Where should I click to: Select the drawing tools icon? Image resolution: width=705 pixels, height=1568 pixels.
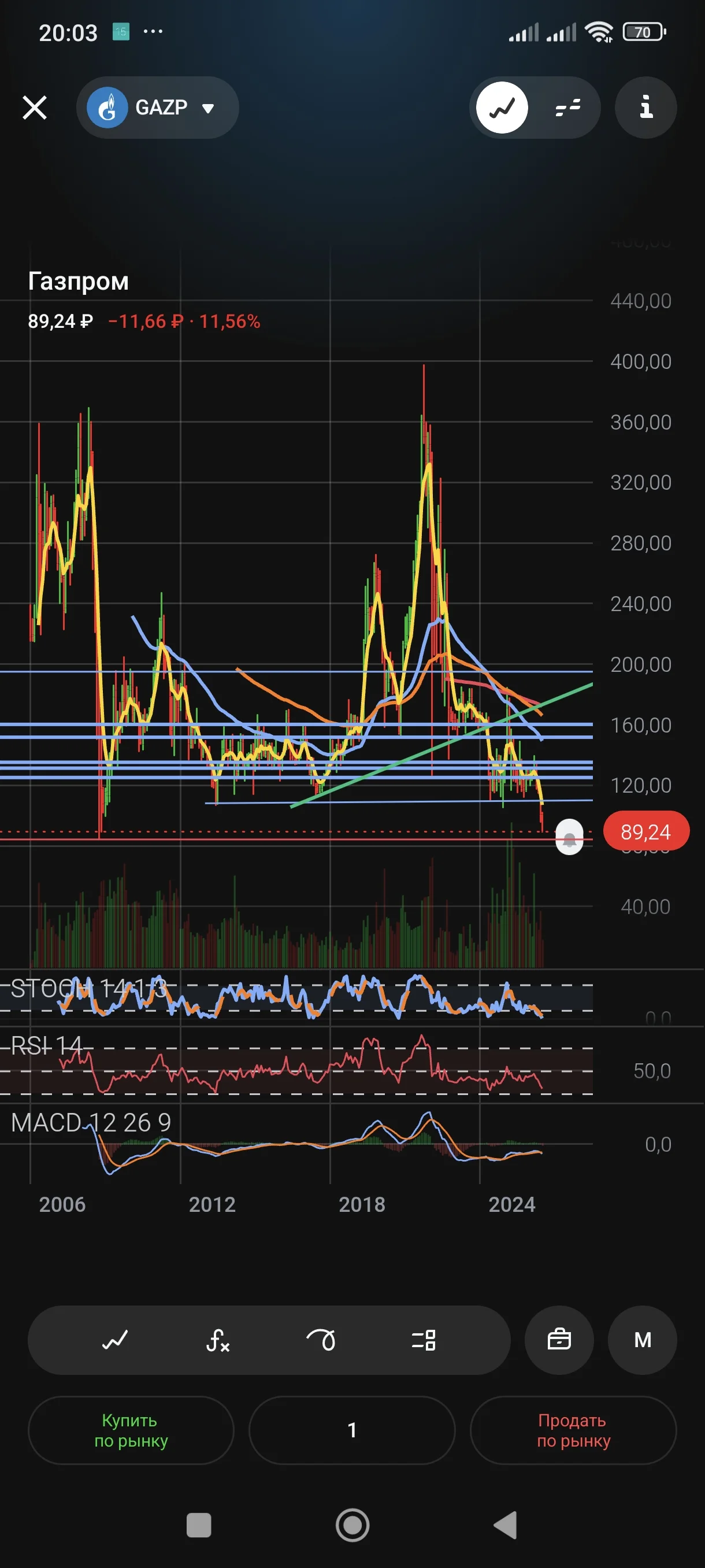pyautogui.click(x=321, y=1340)
